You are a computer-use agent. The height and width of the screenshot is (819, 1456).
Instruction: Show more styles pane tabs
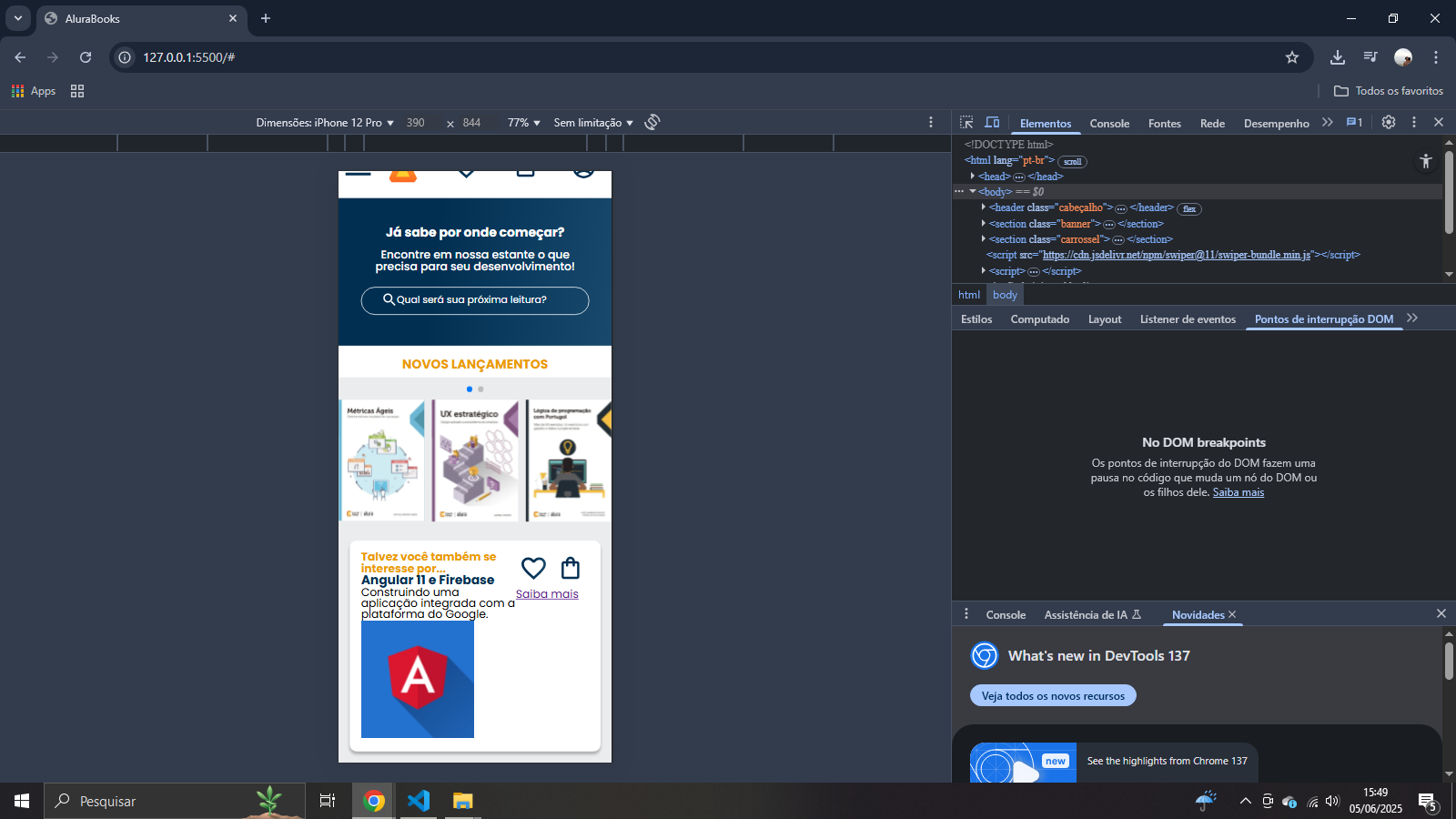point(1412,318)
